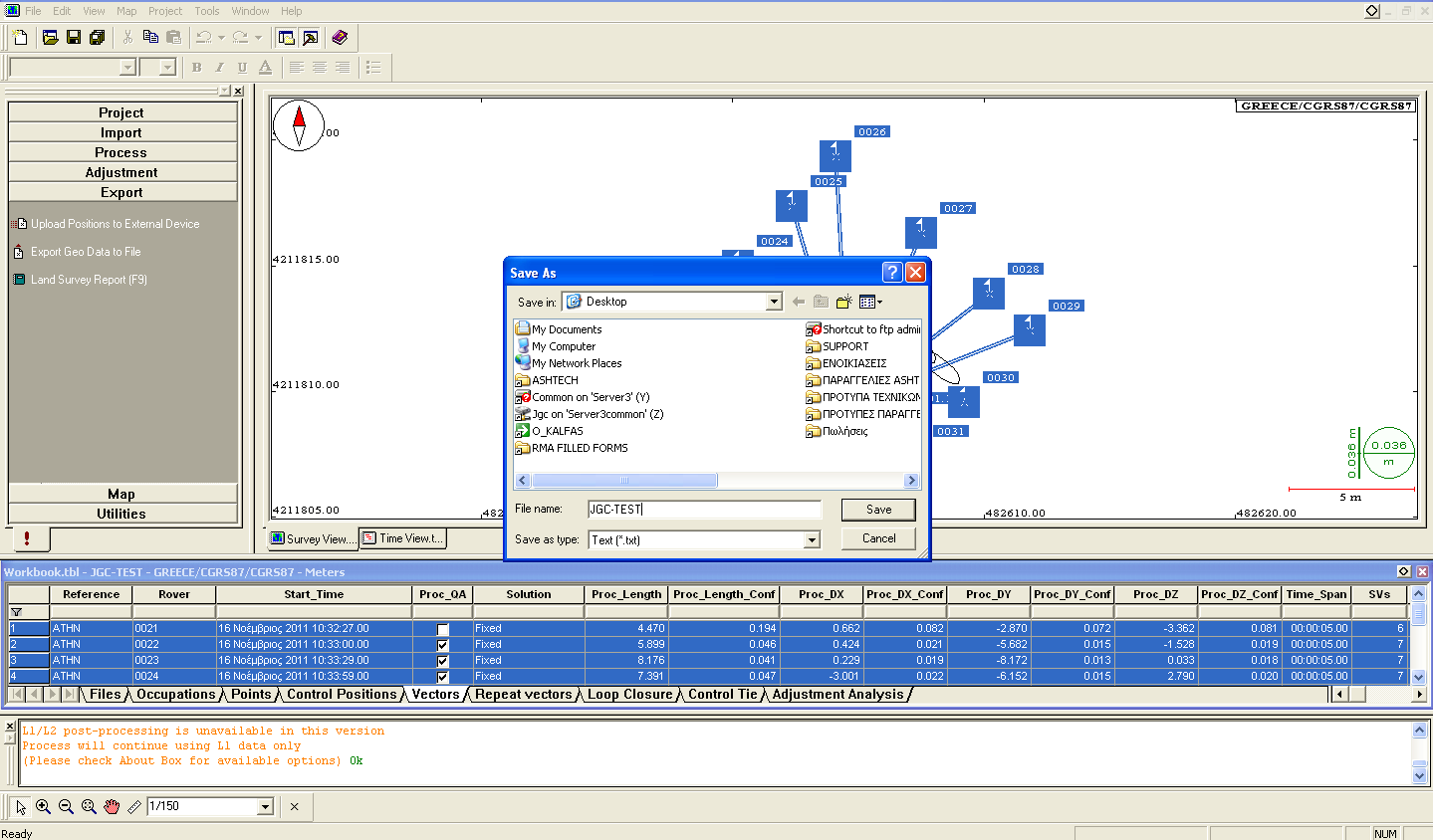Open help with the purple book icon
The image size is (1433, 840).
(340, 38)
